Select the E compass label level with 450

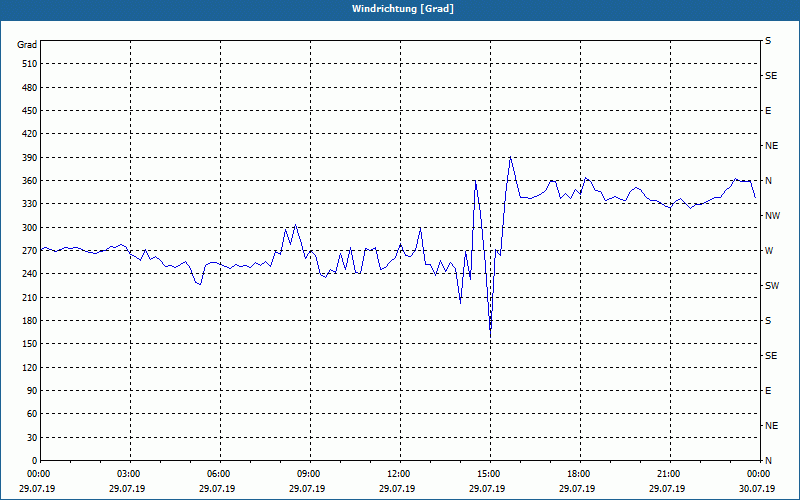pyautogui.click(x=768, y=111)
